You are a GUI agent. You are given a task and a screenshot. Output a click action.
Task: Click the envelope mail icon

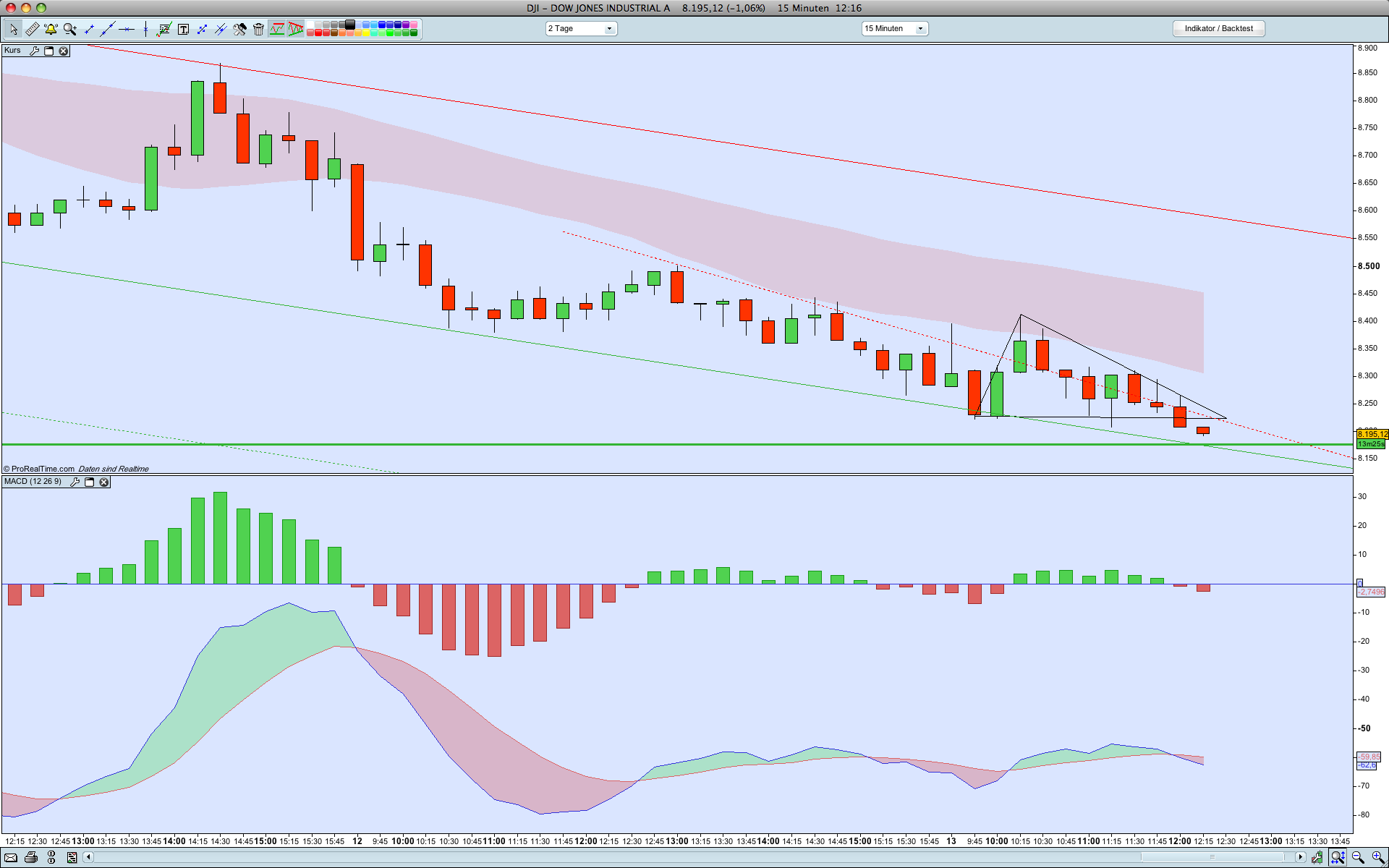click(10, 857)
